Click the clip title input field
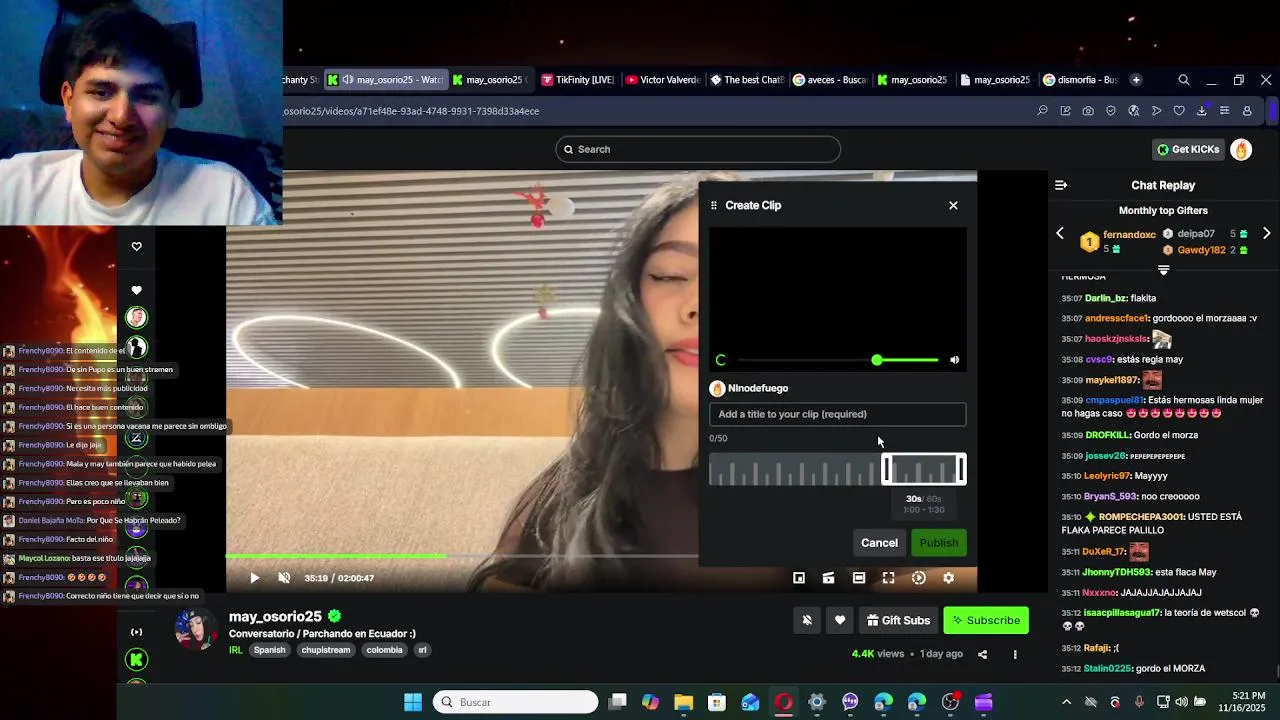The image size is (1280, 720). pos(838,414)
